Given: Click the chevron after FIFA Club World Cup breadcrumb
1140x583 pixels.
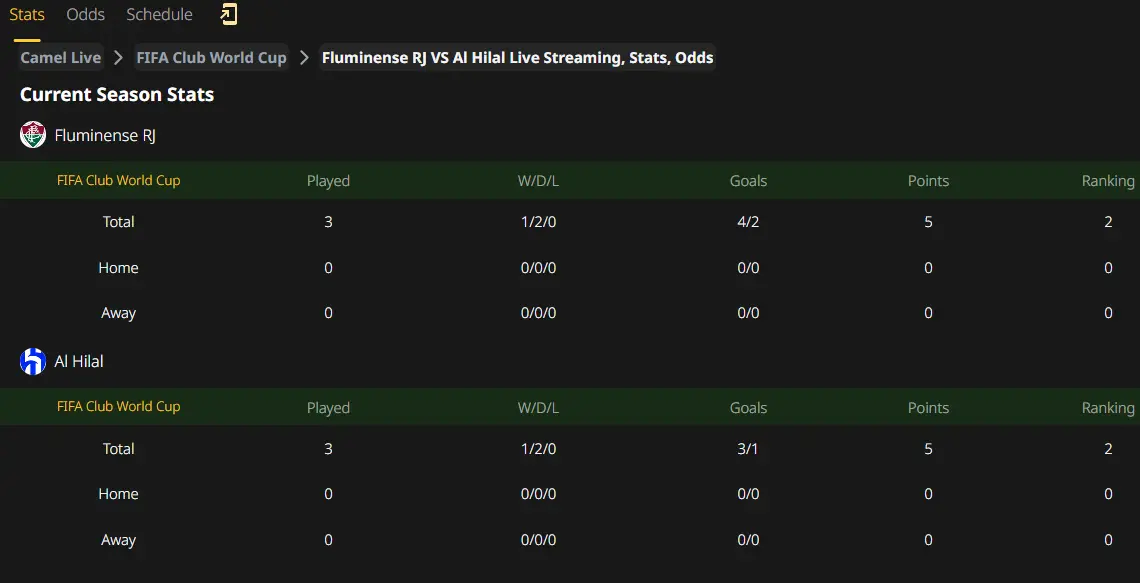Looking at the screenshot, I should (305, 57).
